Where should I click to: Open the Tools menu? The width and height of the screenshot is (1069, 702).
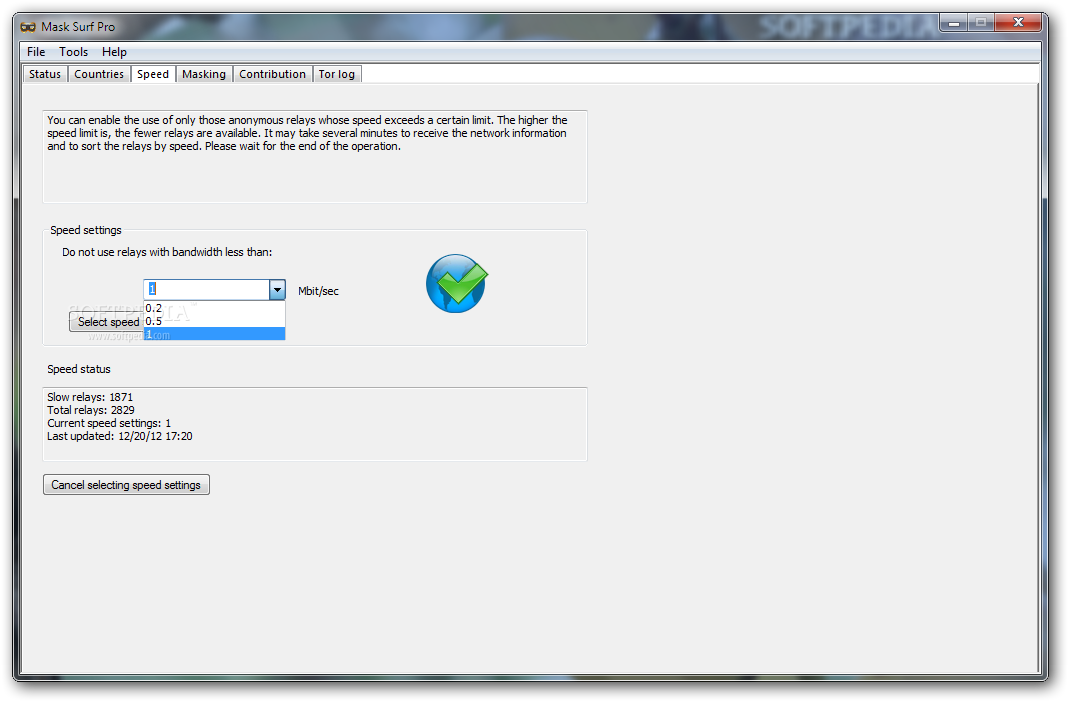(x=74, y=52)
